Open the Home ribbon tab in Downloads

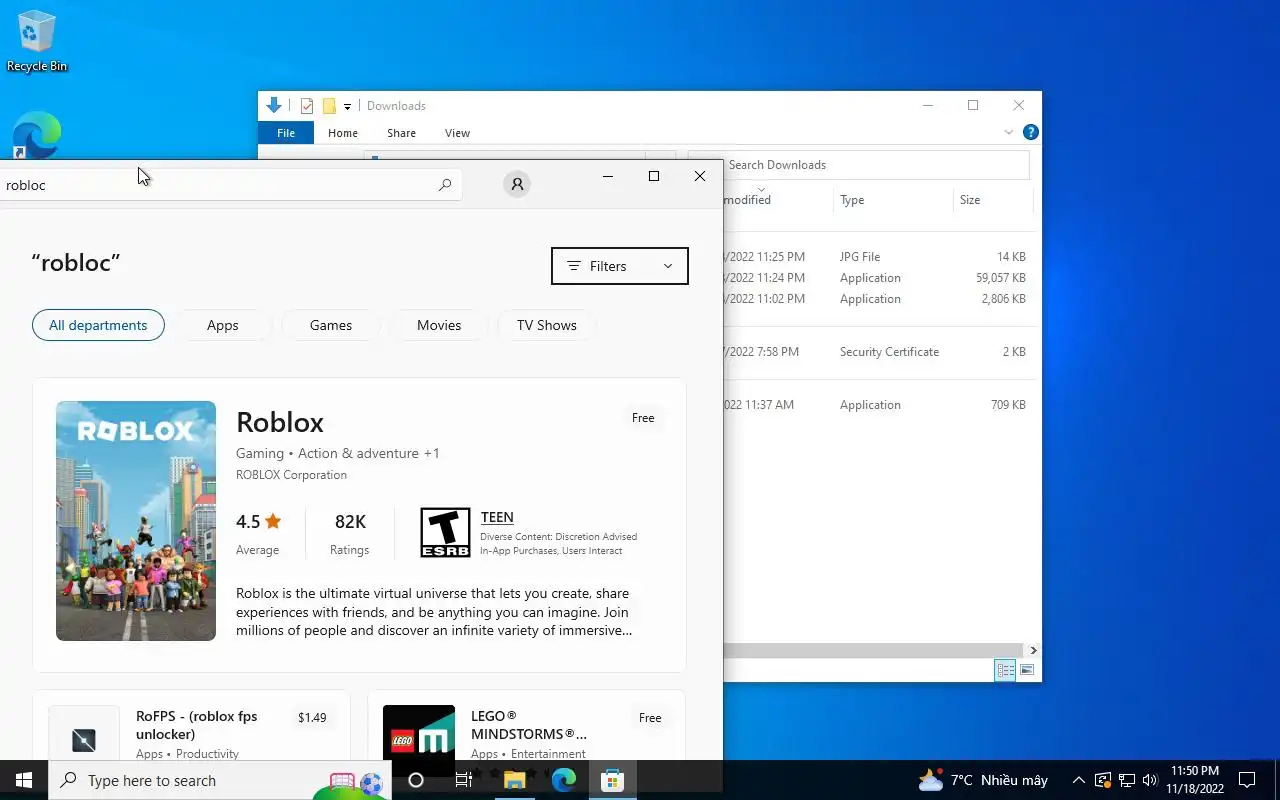[343, 133]
